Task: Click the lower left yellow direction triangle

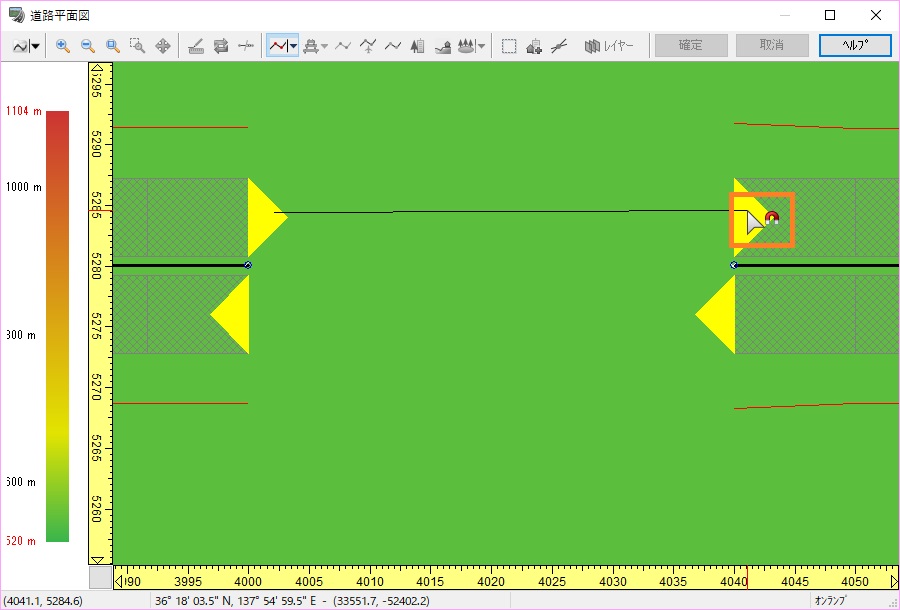Action: 234,314
